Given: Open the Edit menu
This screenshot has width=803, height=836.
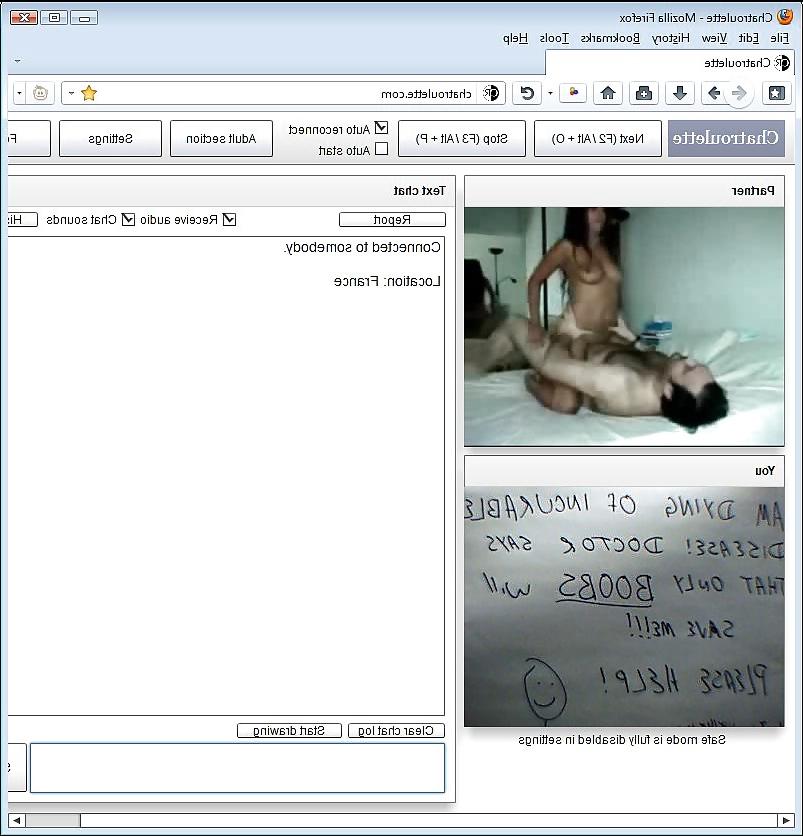Looking at the screenshot, I should point(749,38).
